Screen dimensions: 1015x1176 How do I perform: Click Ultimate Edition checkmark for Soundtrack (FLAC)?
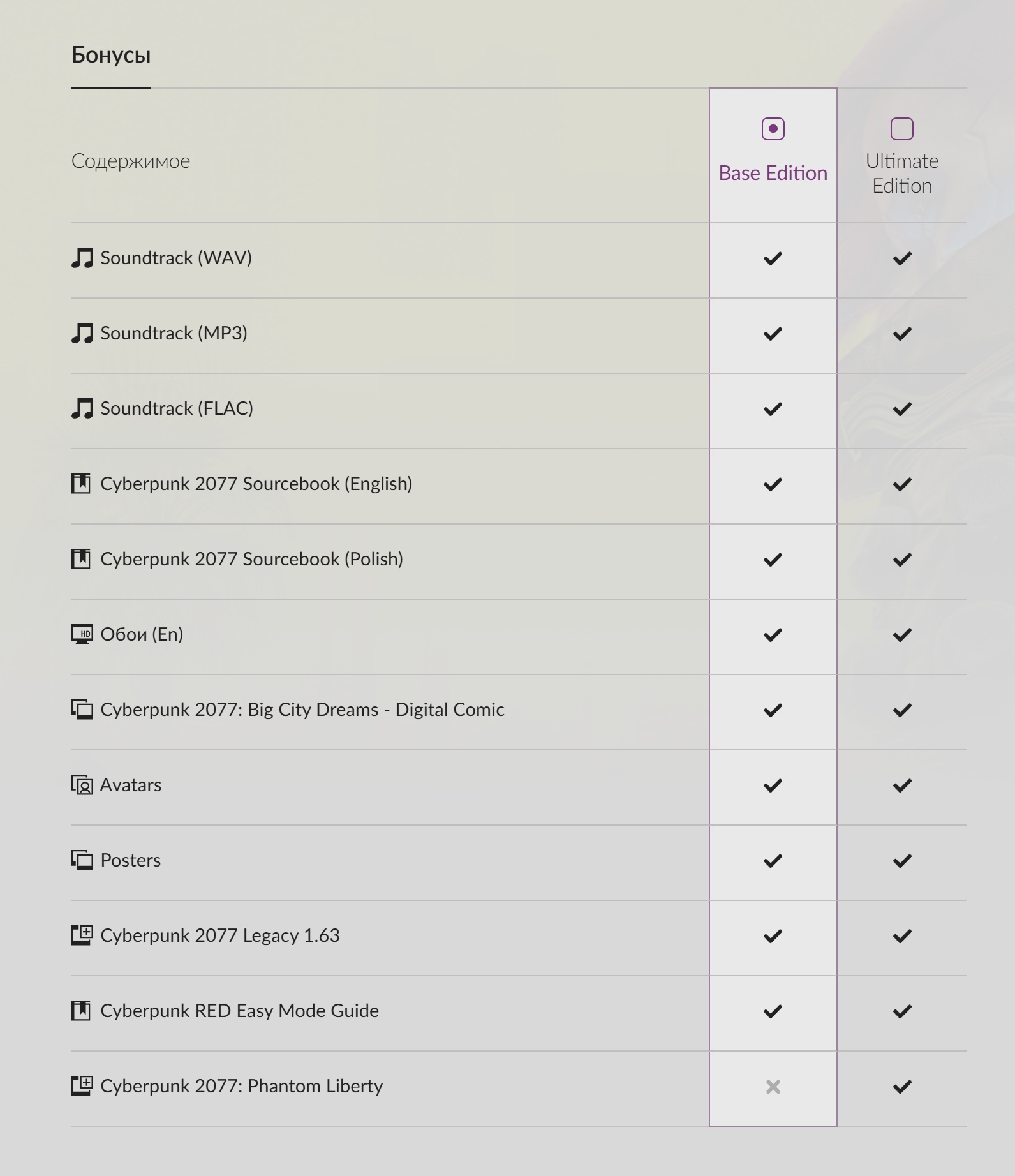(902, 409)
